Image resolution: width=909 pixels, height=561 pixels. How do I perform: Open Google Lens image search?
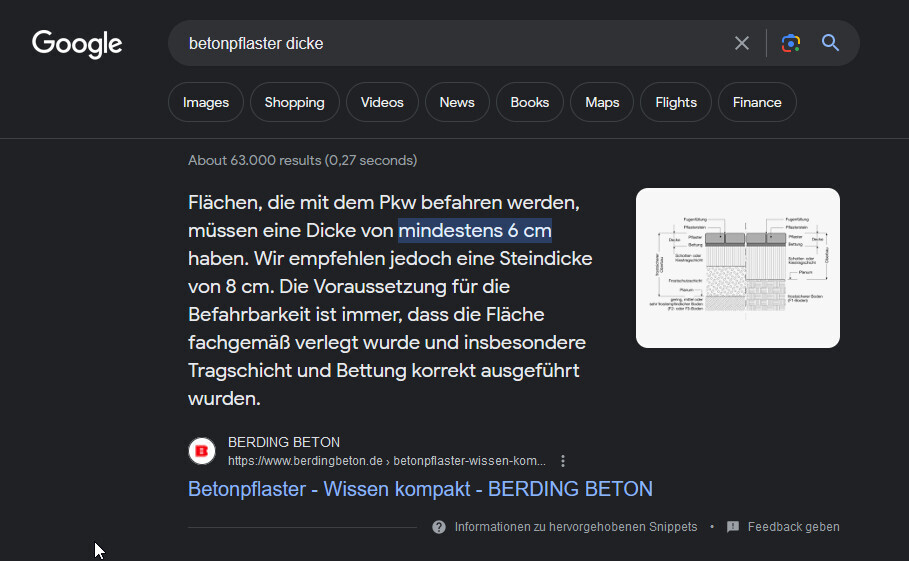pos(791,43)
